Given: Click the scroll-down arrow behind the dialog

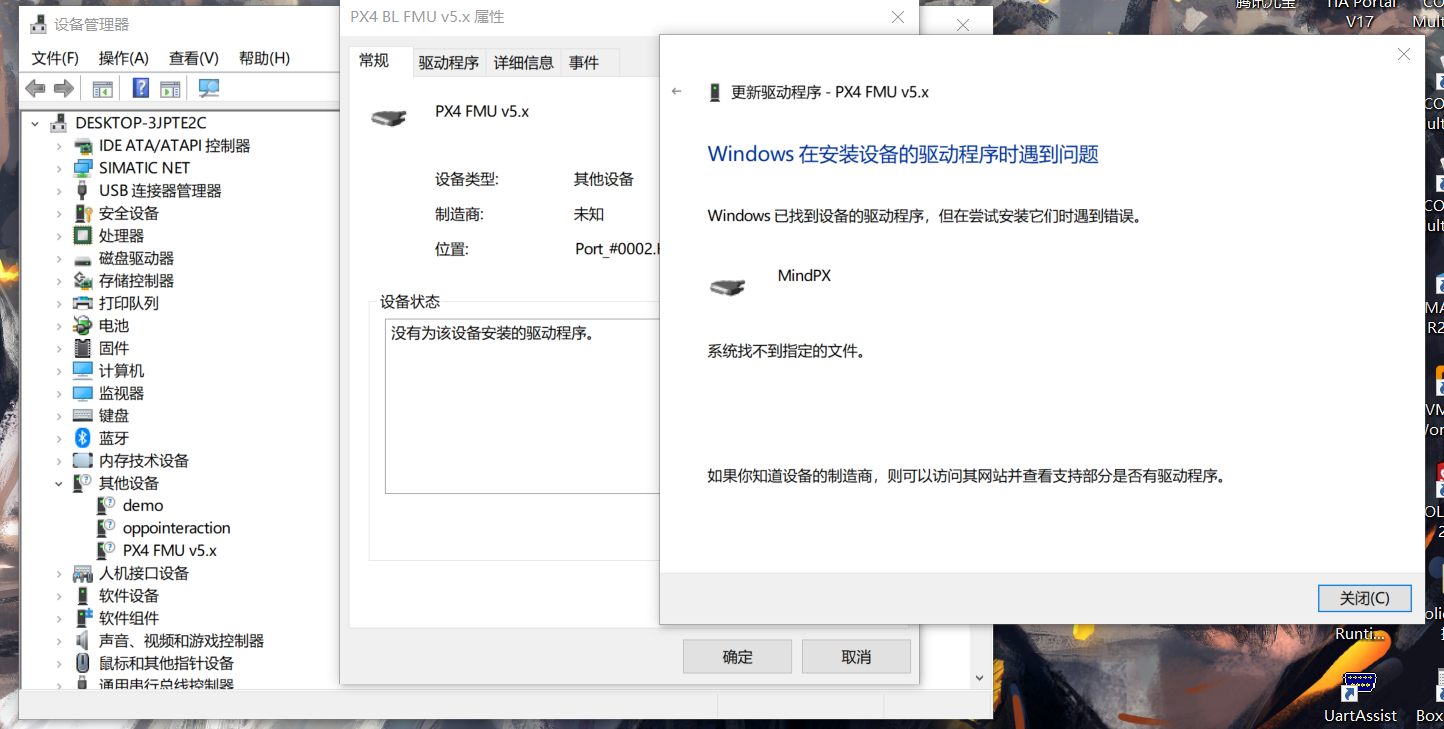Looking at the screenshot, I should pyautogui.click(x=979, y=678).
